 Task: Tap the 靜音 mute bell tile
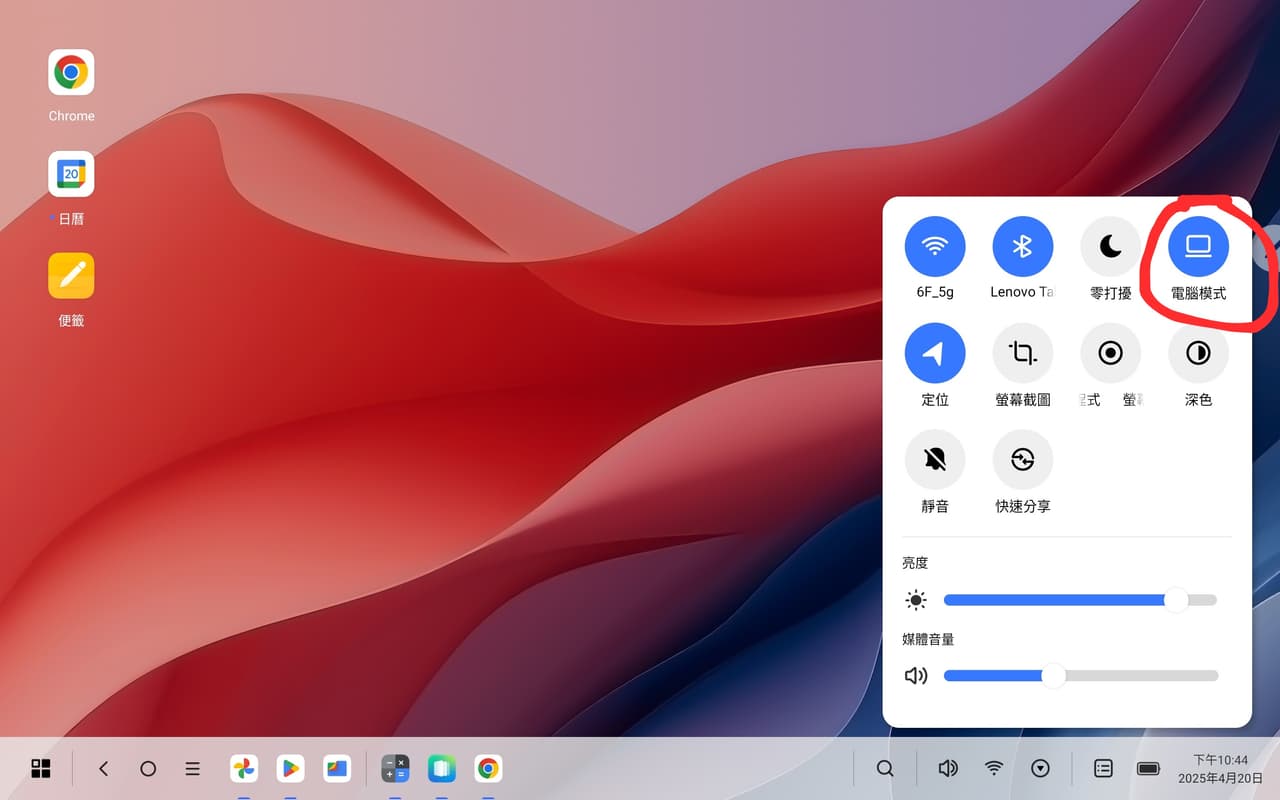click(935, 460)
